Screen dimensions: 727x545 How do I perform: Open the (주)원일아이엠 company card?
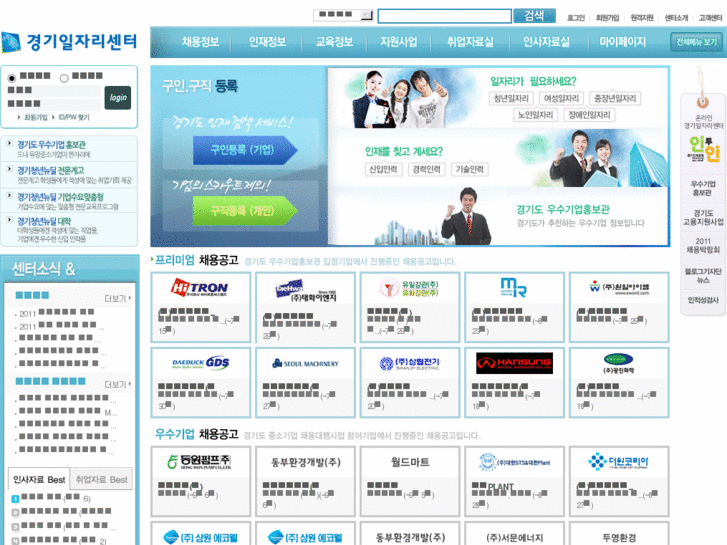point(619,308)
